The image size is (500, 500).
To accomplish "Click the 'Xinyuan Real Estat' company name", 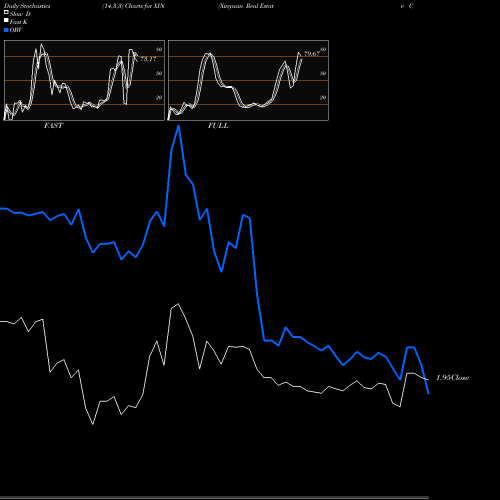I will pos(246,6).
